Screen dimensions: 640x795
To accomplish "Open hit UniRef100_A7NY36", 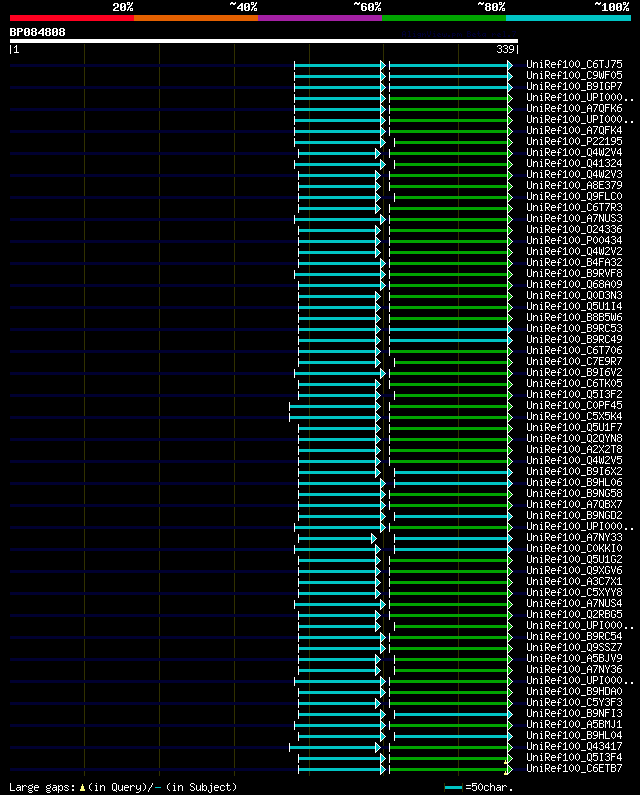I will coord(574,669).
